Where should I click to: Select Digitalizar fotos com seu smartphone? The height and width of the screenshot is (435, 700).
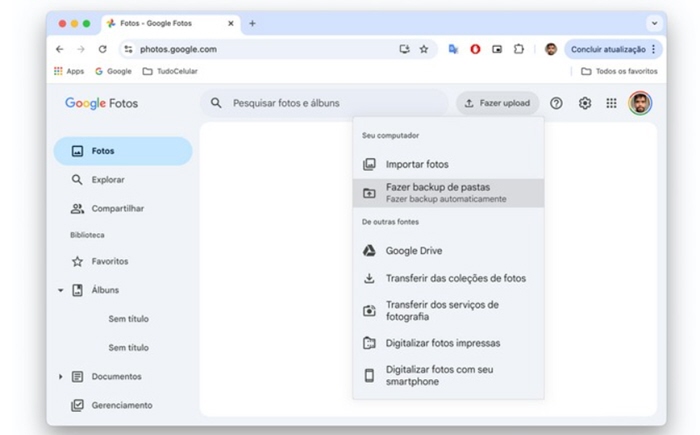[x=448, y=376]
